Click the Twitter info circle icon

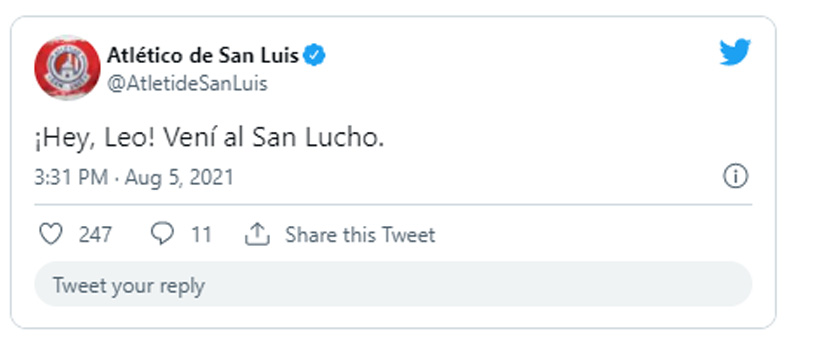tap(736, 177)
